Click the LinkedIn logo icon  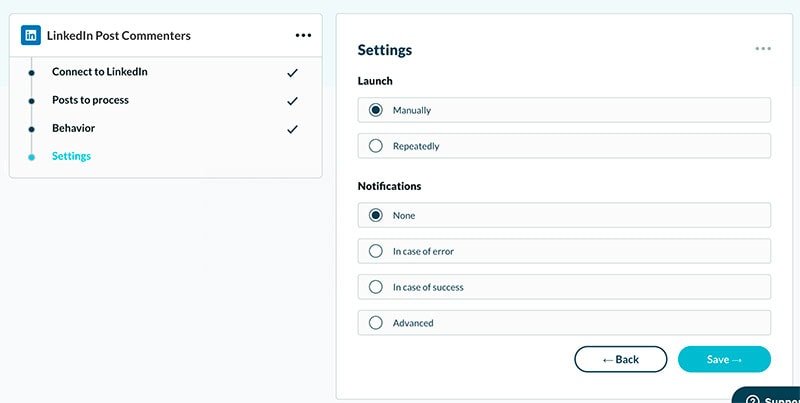click(31, 35)
